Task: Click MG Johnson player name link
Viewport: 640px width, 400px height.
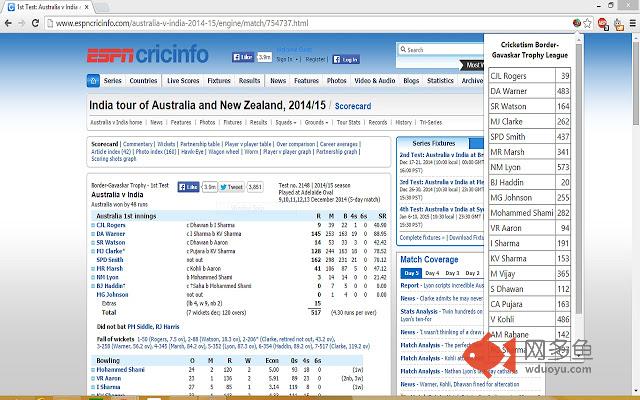Action: click(112, 295)
